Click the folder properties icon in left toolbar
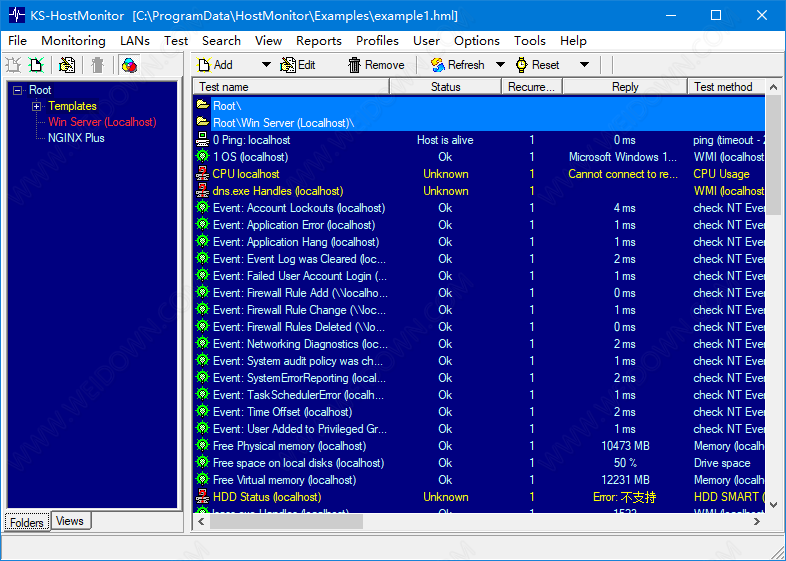This screenshot has height=561, width=786. pos(67,65)
